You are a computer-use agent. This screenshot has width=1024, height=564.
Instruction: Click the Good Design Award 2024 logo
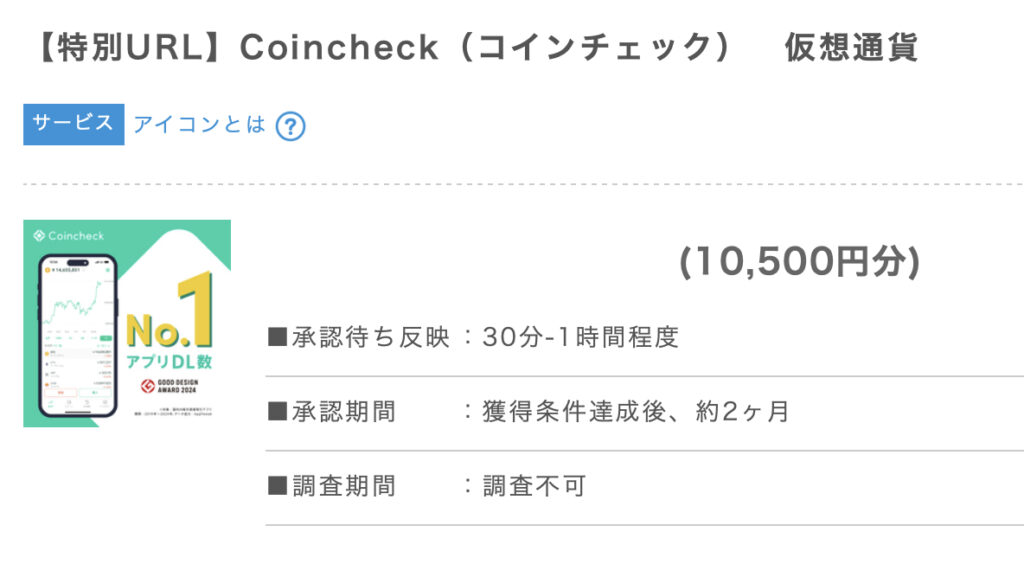tap(169, 386)
